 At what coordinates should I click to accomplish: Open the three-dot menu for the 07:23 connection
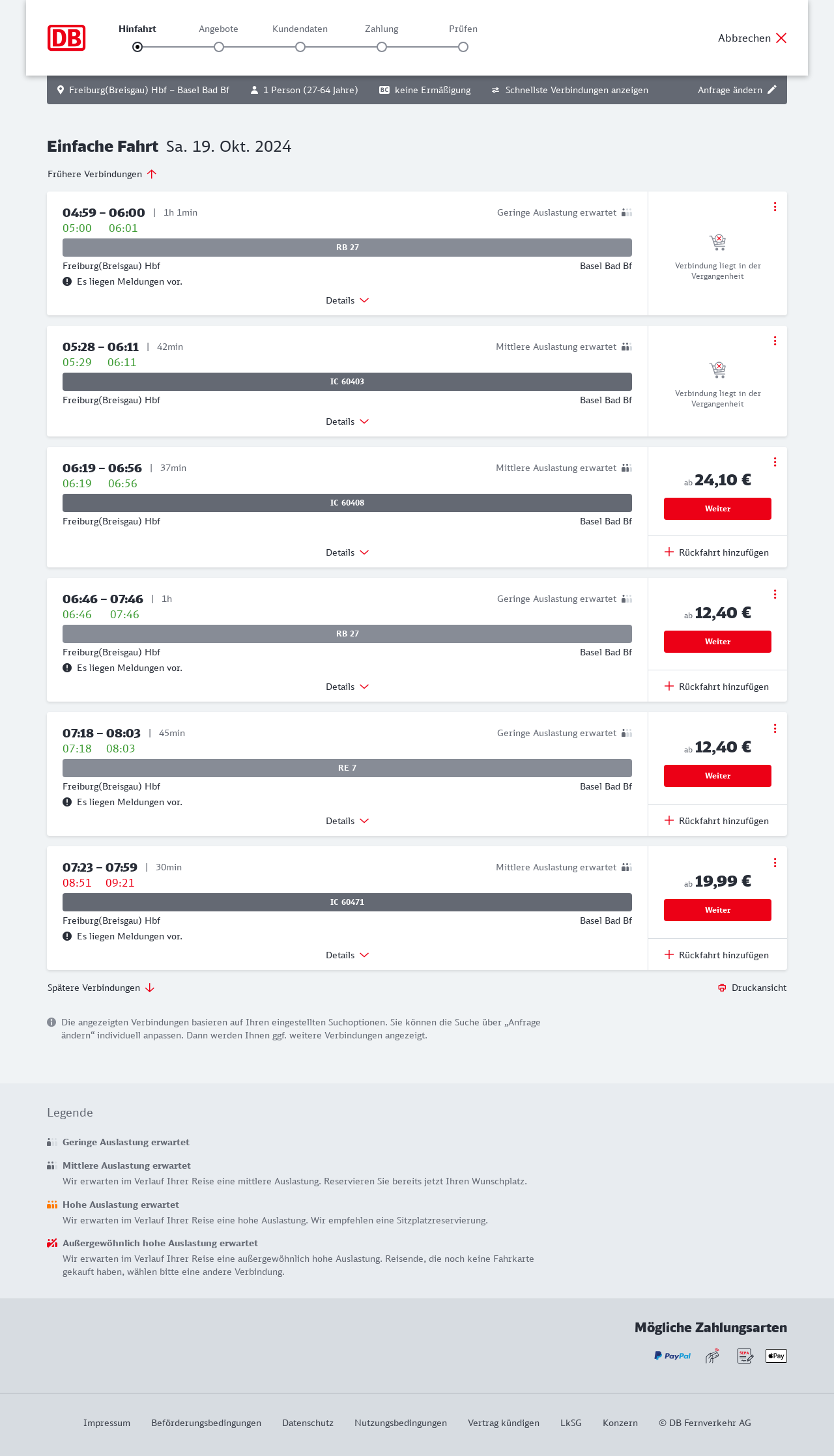click(x=775, y=863)
